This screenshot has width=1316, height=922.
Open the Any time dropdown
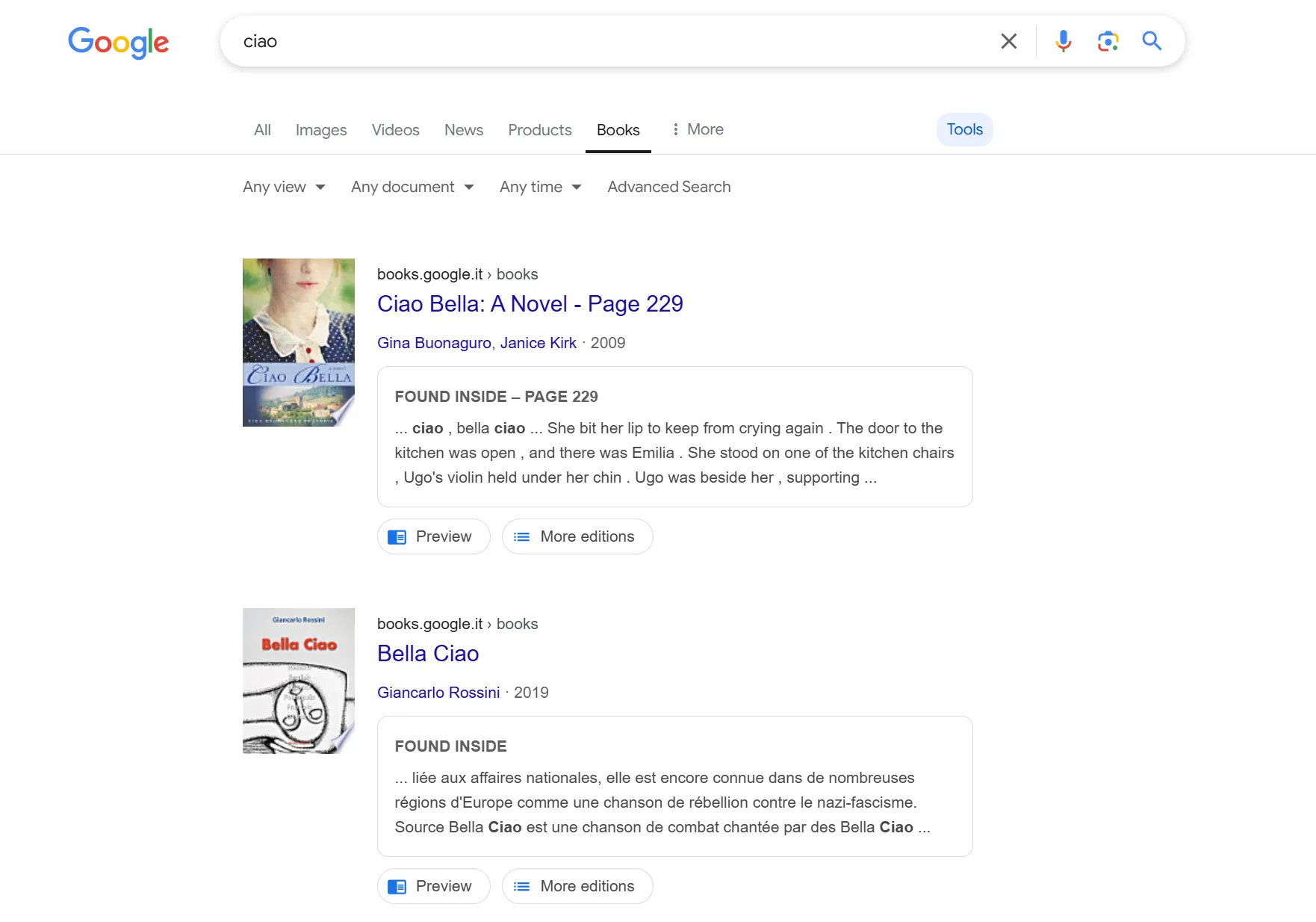click(540, 187)
